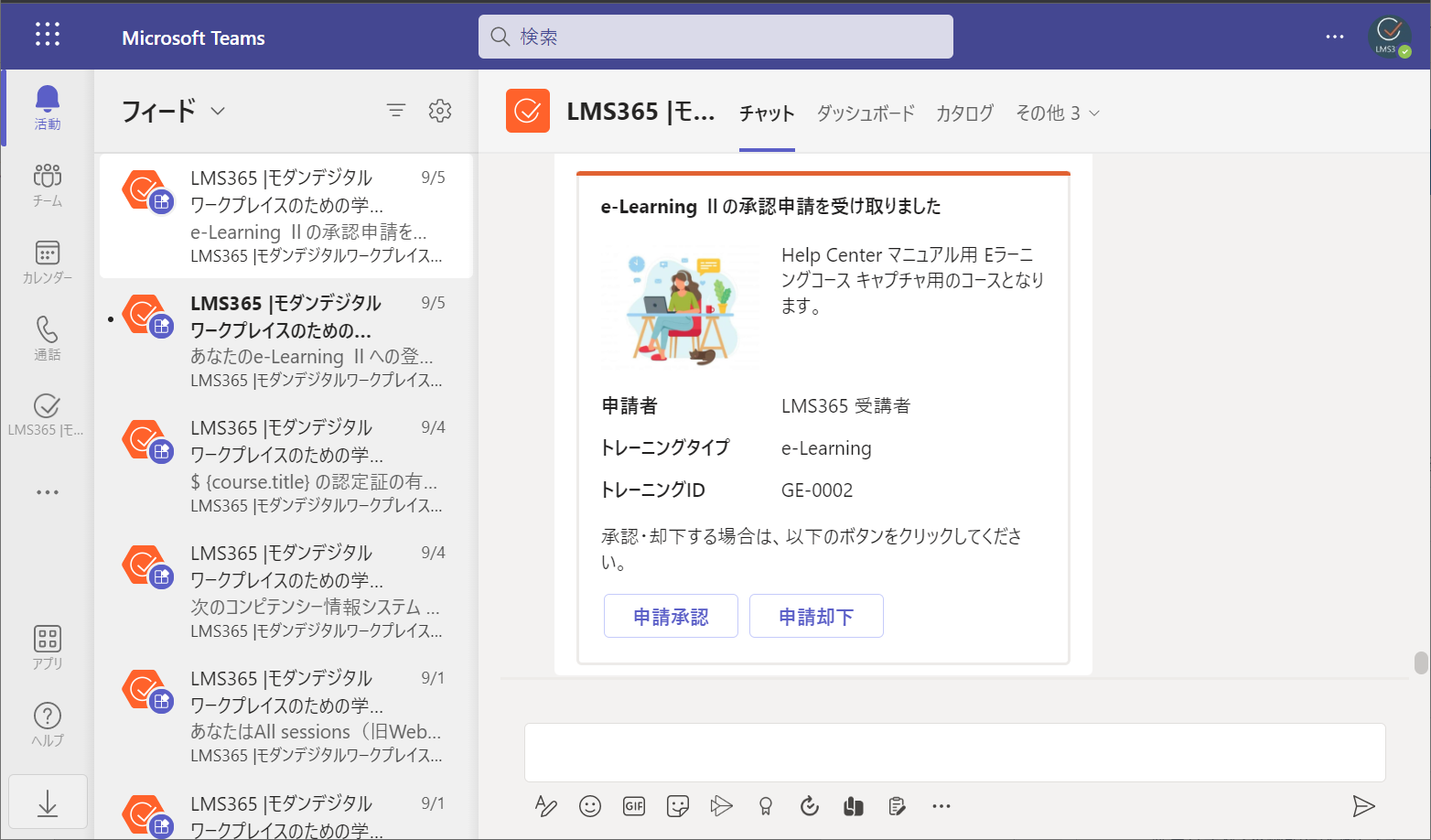Screen dimensions: 1431x840
Task: Open the Activity (活動) feed
Action: point(48,108)
